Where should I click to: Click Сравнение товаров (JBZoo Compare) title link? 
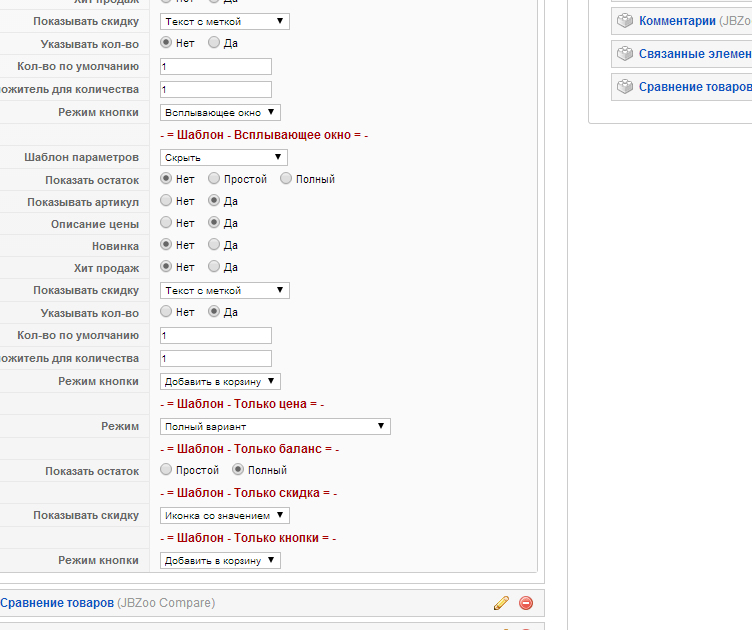[x=57, y=603]
